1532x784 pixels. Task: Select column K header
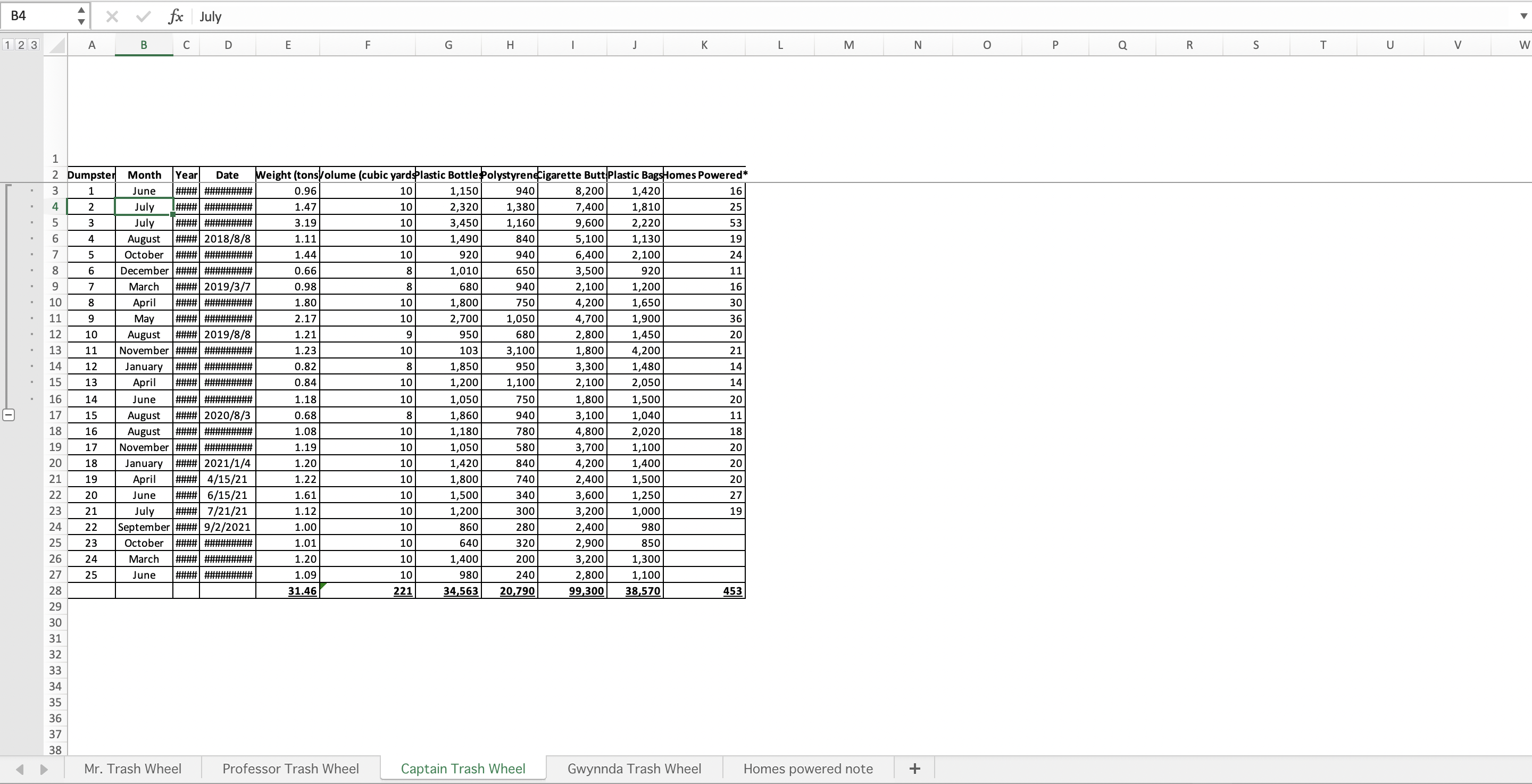704,45
